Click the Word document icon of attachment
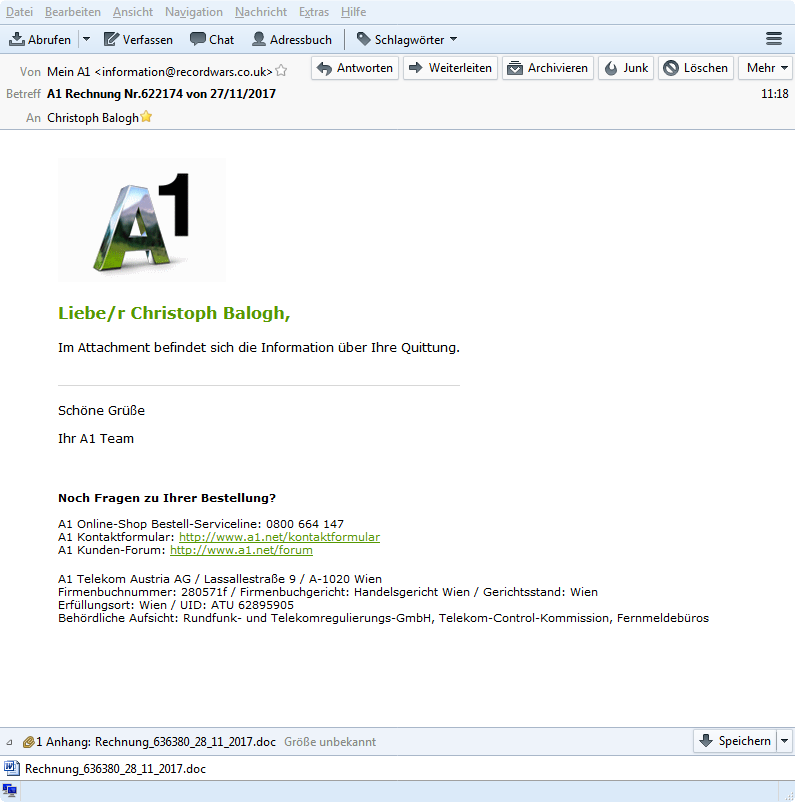795x802 pixels. click(12, 768)
